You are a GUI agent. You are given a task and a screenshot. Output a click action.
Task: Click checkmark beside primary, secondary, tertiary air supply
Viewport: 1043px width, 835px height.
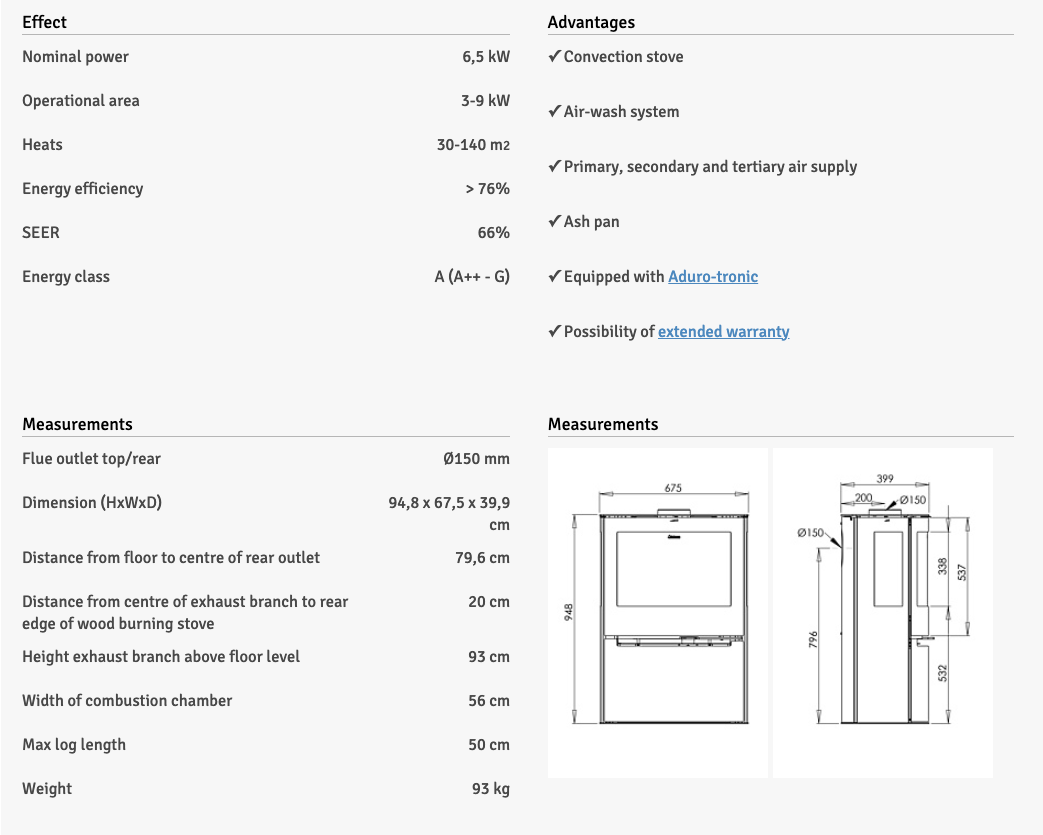point(554,167)
